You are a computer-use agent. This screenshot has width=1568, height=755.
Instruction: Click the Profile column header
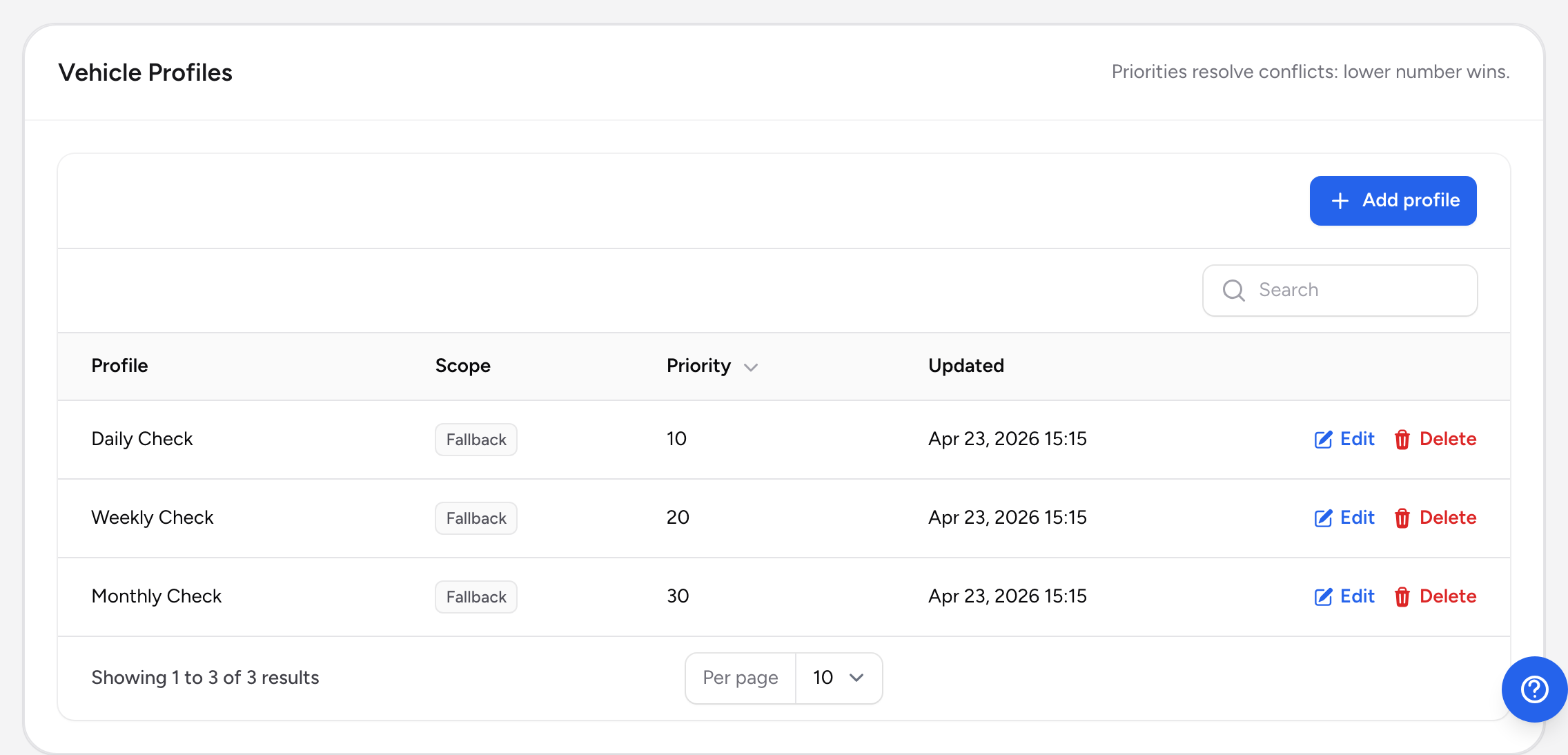point(119,366)
